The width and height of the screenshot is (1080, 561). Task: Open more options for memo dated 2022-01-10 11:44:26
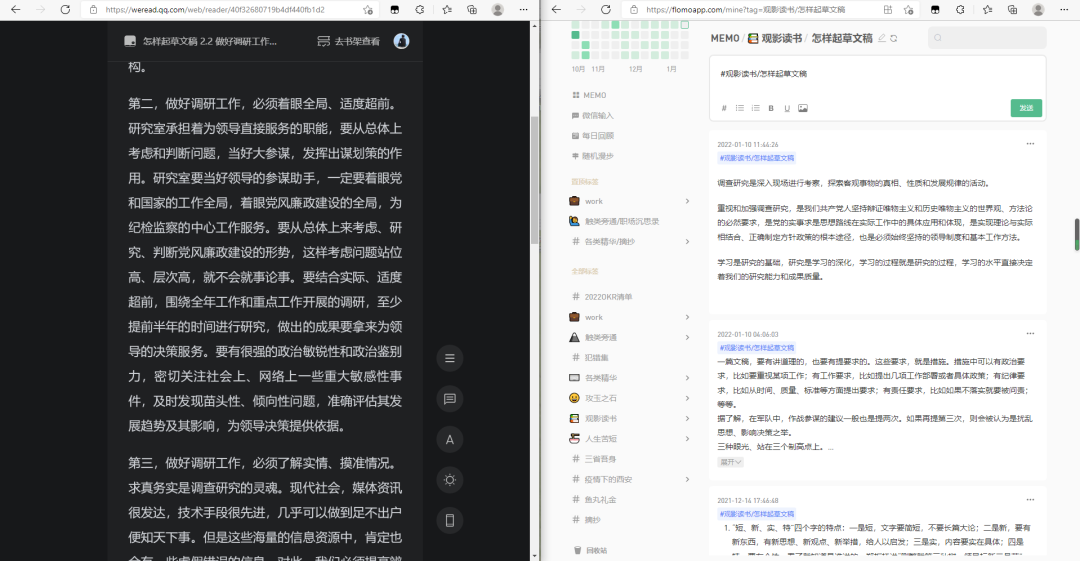[x=1030, y=144]
